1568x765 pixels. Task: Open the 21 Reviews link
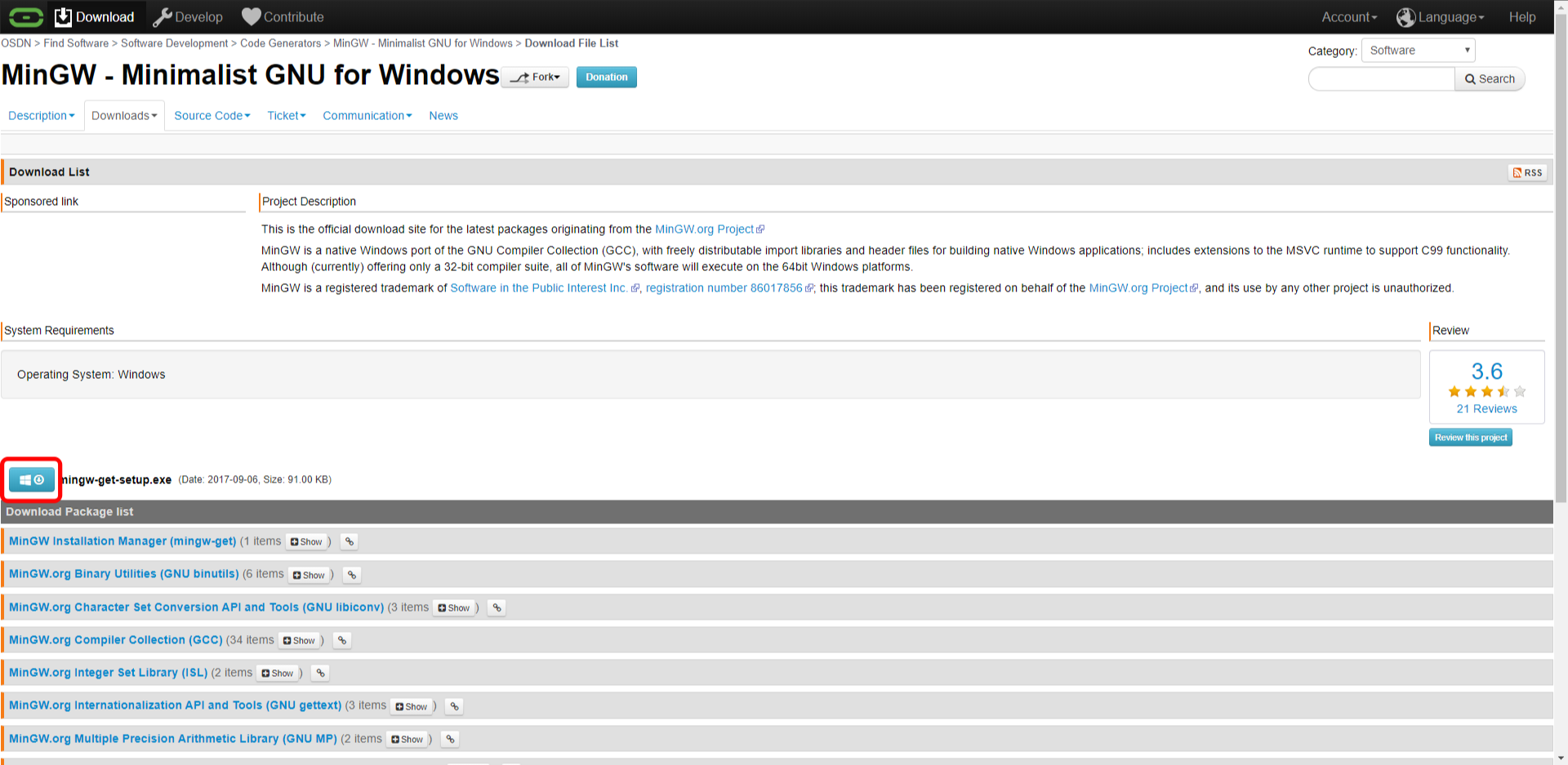tap(1486, 409)
